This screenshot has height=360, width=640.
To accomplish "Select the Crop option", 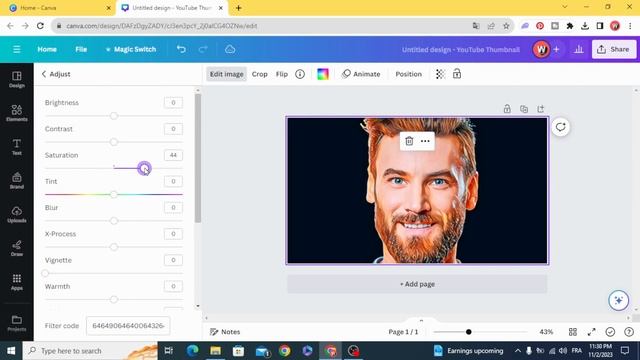I will [260, 74].
